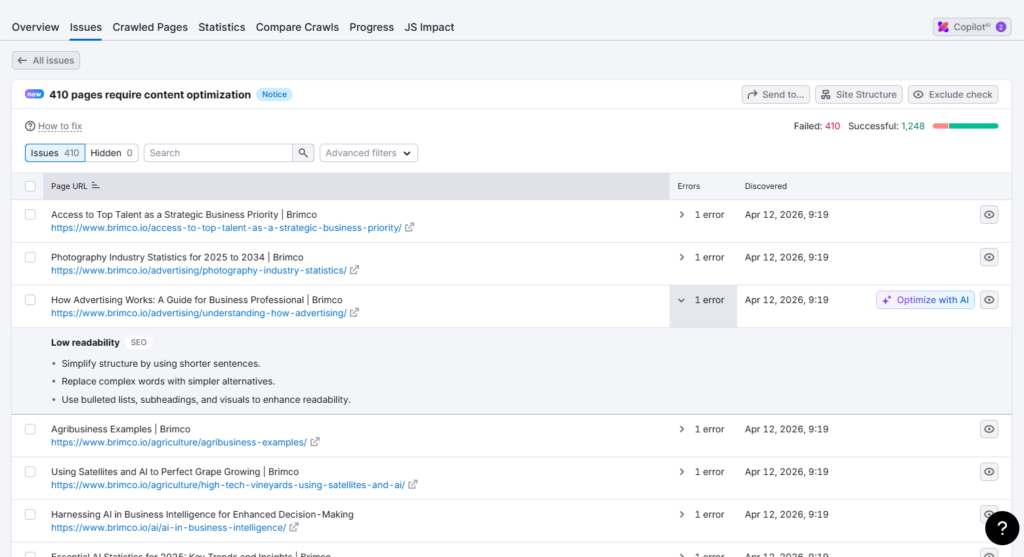This screenshot has height=557, width=1024.
Task: Click the Errors column header
Action: click(688, 186)
